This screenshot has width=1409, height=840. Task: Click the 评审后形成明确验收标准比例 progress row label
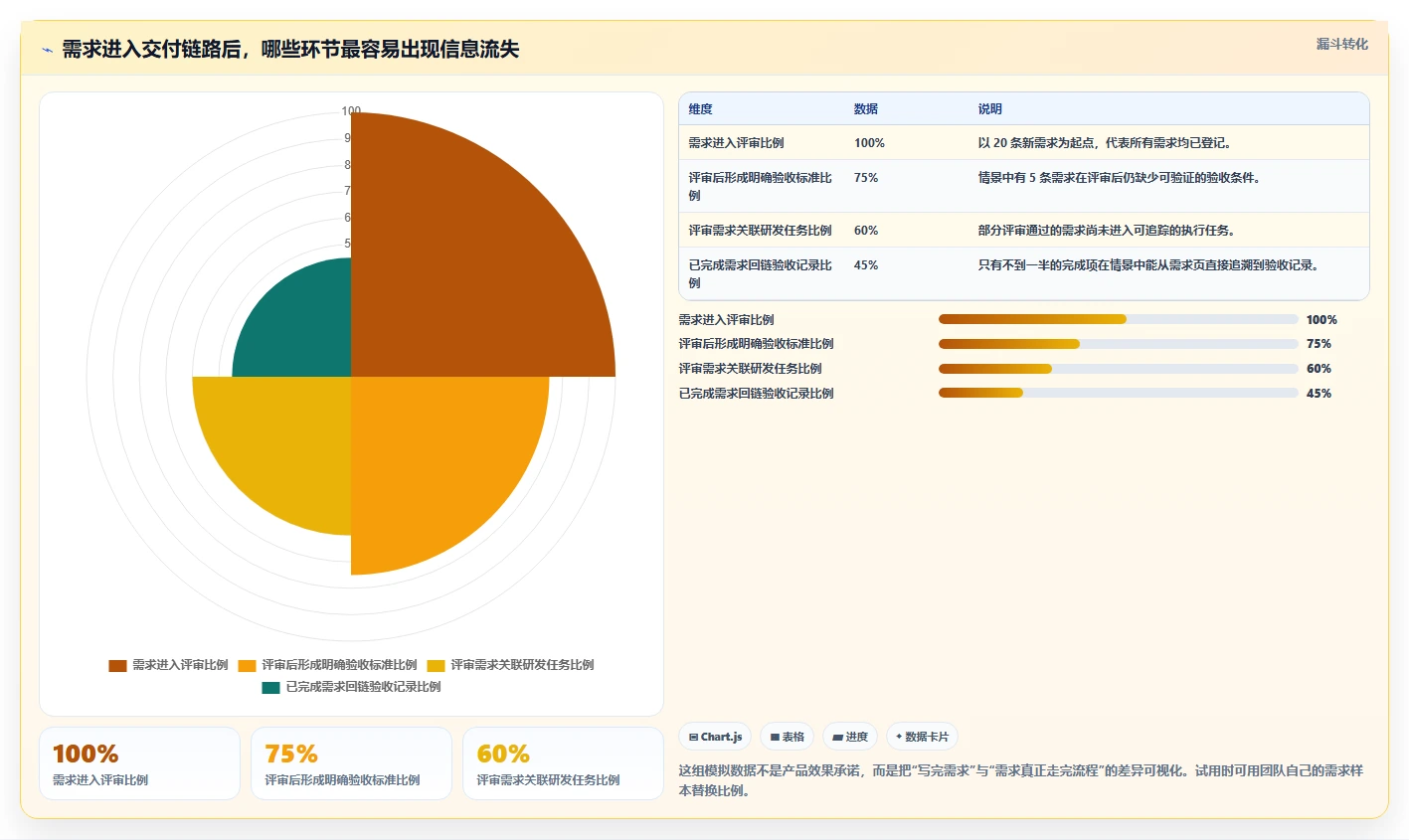[x=756, y=344]
